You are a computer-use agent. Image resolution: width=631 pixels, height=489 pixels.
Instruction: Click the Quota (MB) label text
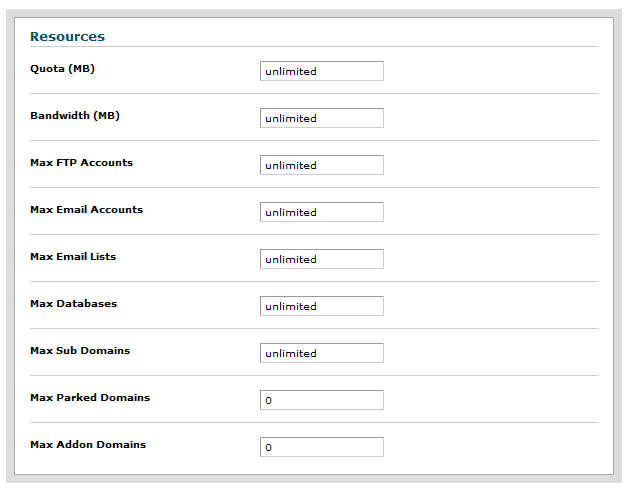(x=62, y=68)
